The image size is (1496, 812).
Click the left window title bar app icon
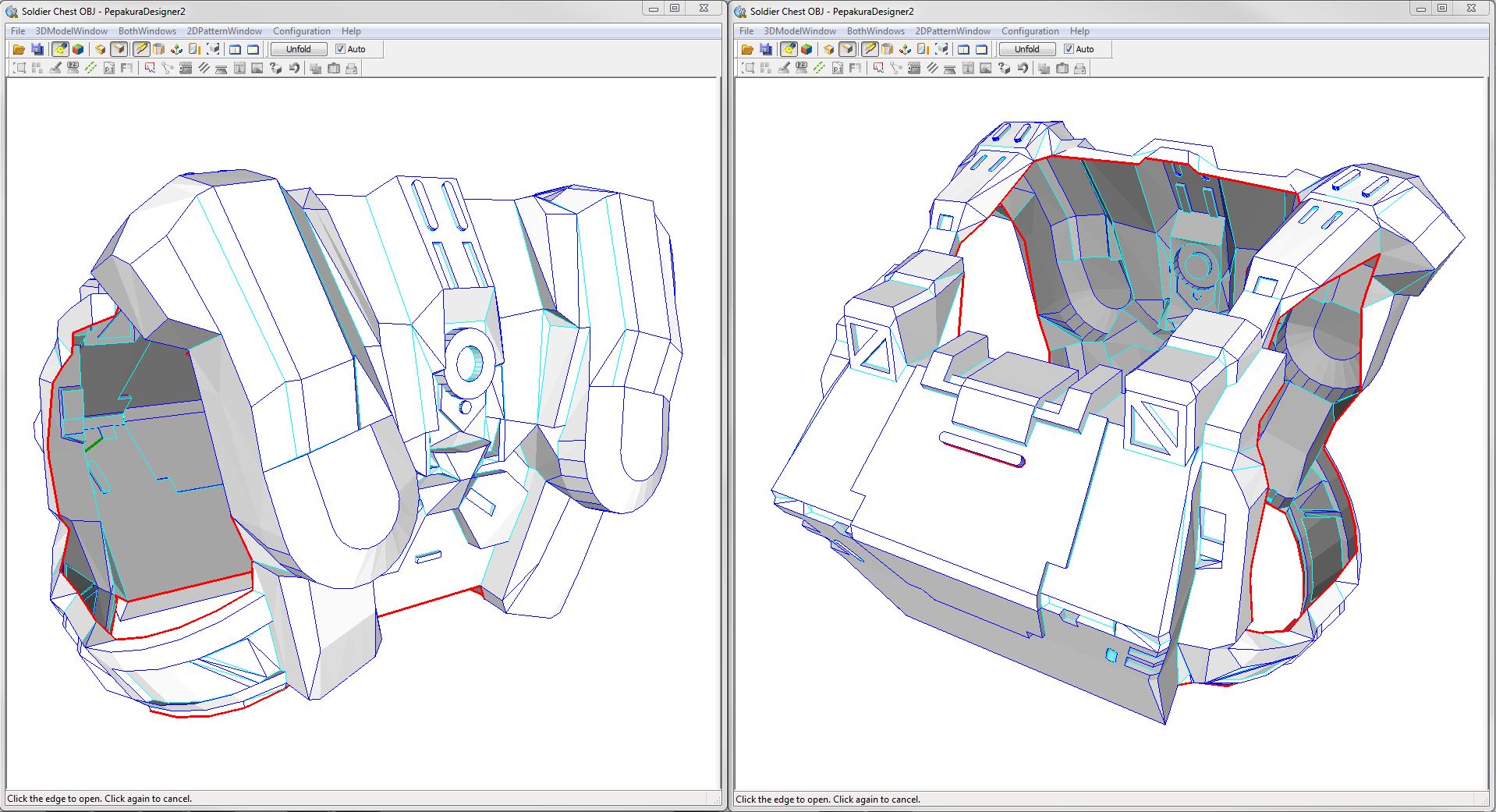click(12, 11)
